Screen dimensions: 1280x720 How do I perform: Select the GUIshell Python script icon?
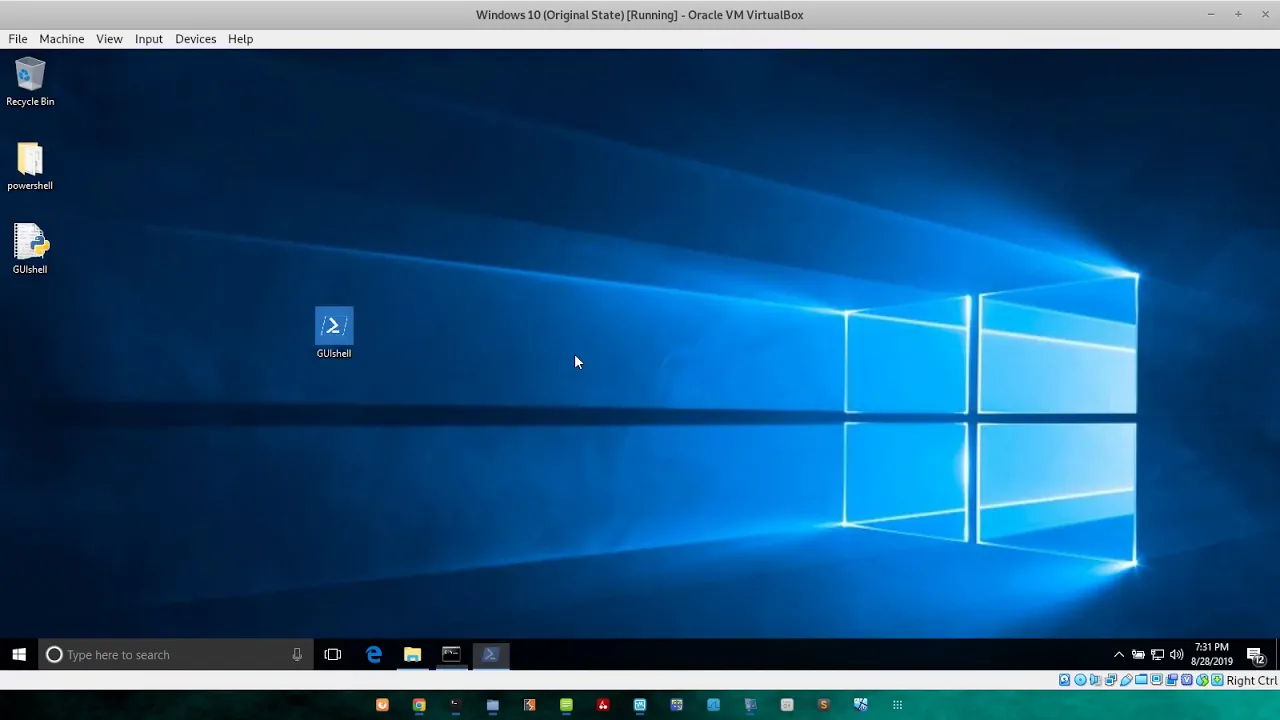point(30,250)
